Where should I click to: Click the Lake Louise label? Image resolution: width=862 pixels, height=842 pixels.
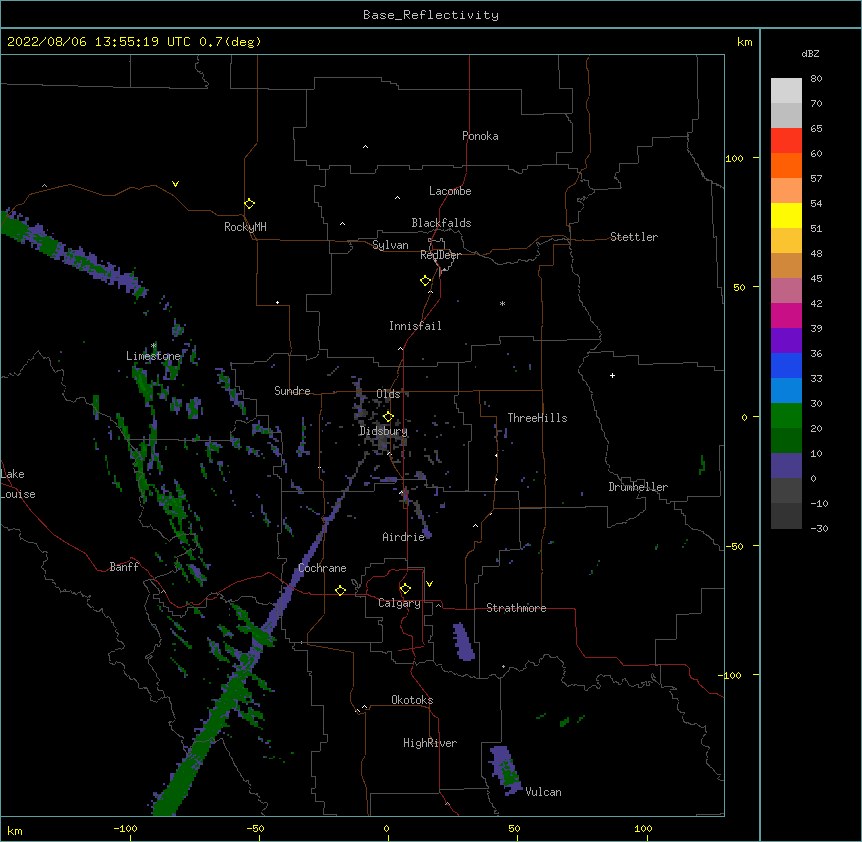(x=18, y=484)
